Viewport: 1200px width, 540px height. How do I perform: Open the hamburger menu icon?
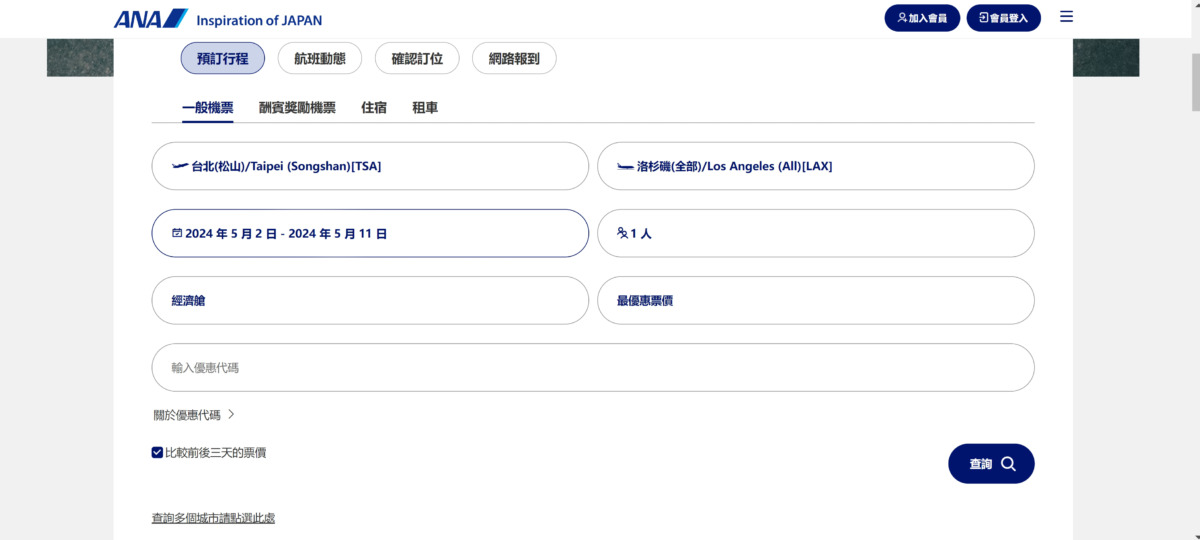(1066, 17)
